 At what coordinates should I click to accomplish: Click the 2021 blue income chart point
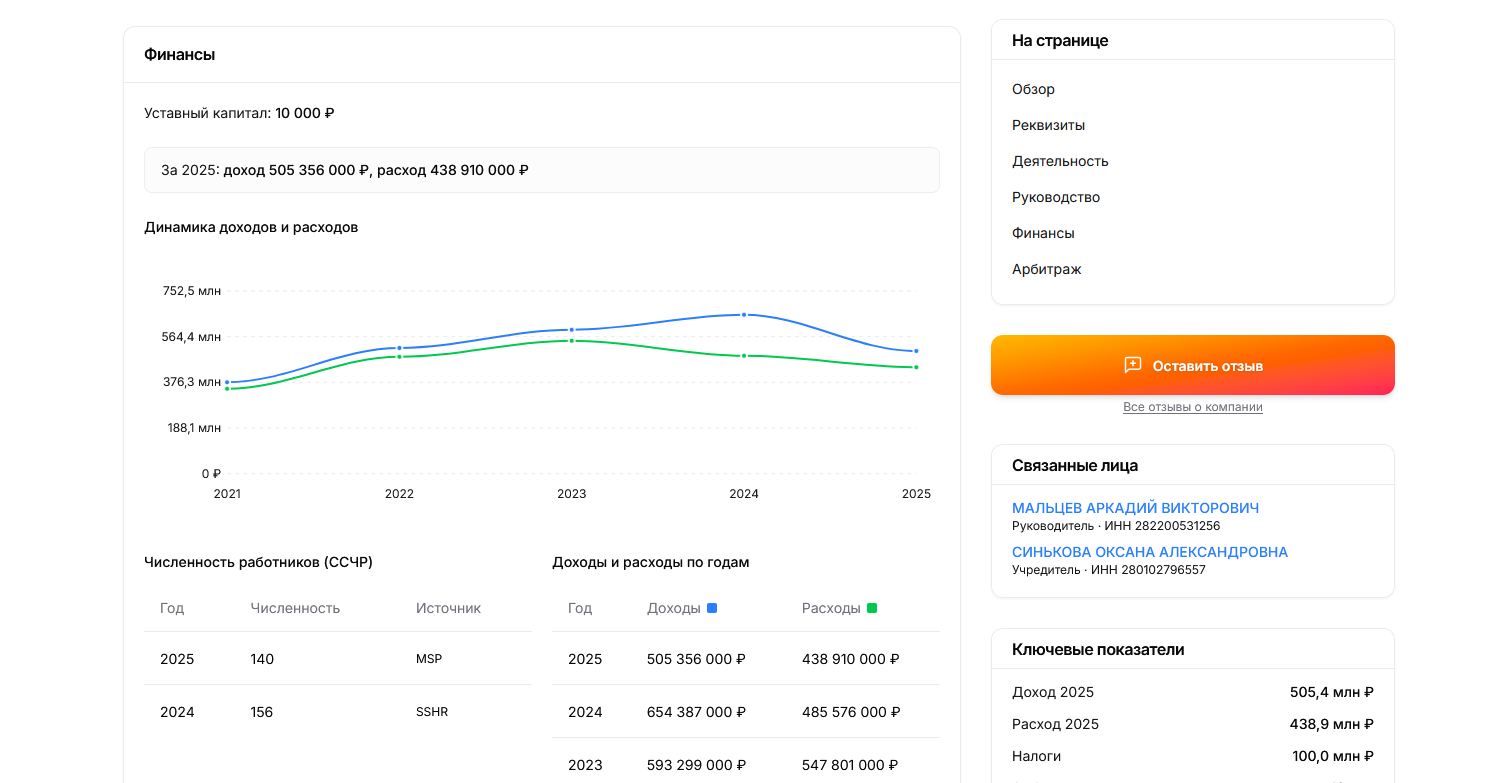tap(227, 382)
